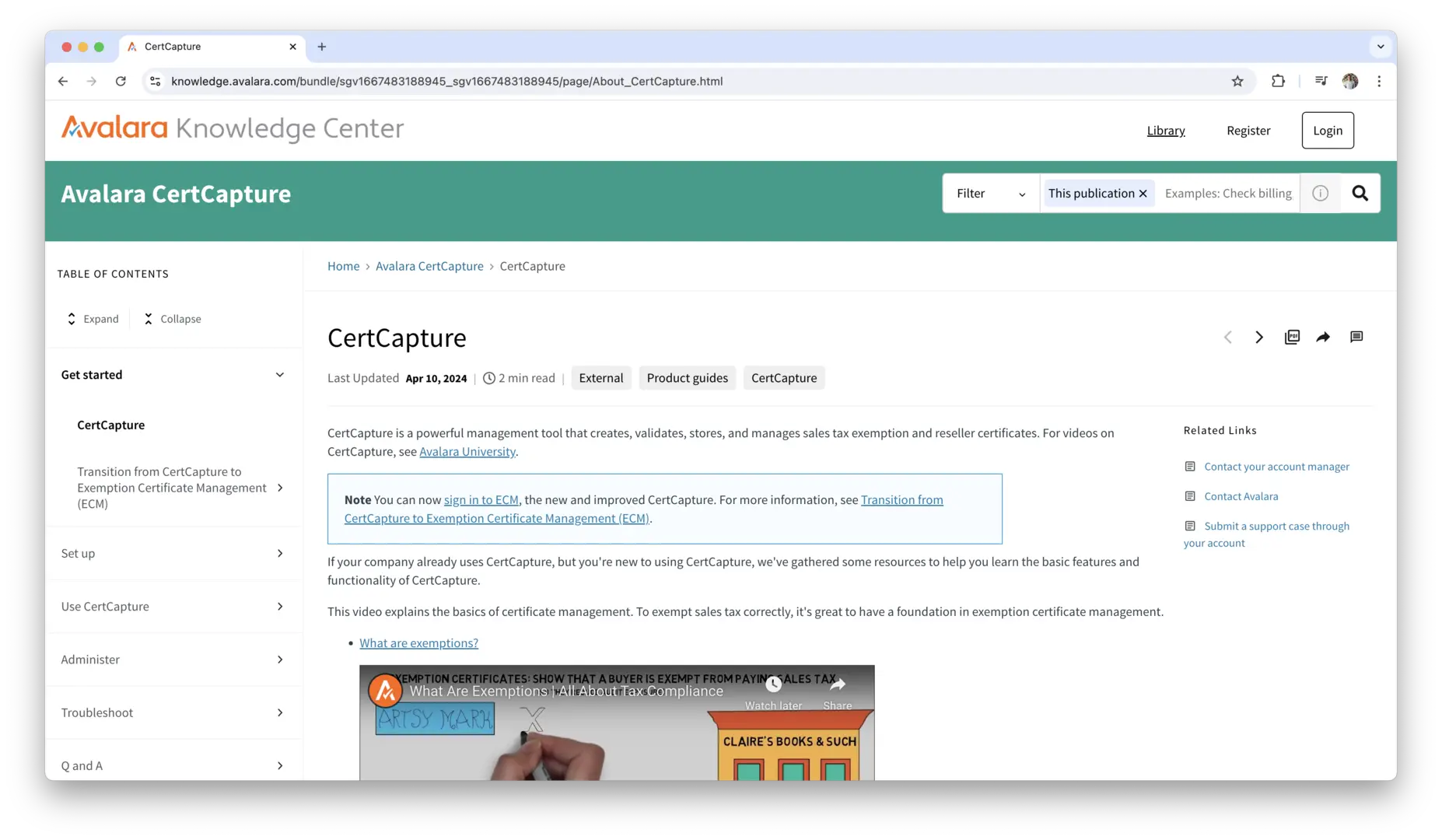Click Share on the embedded video
Screen dimensions: 1442x840
[x=837, y=693]
